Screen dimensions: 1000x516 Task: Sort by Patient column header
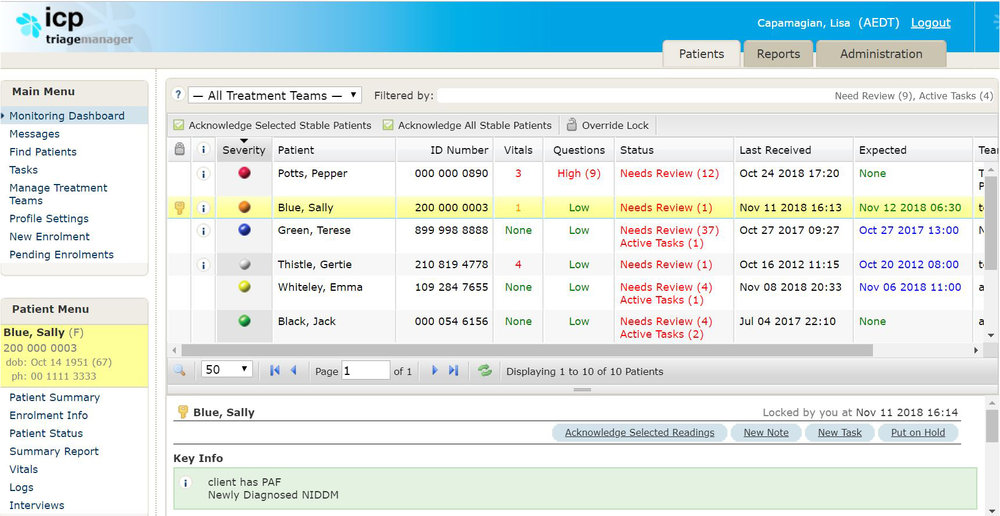click(334, 150)
